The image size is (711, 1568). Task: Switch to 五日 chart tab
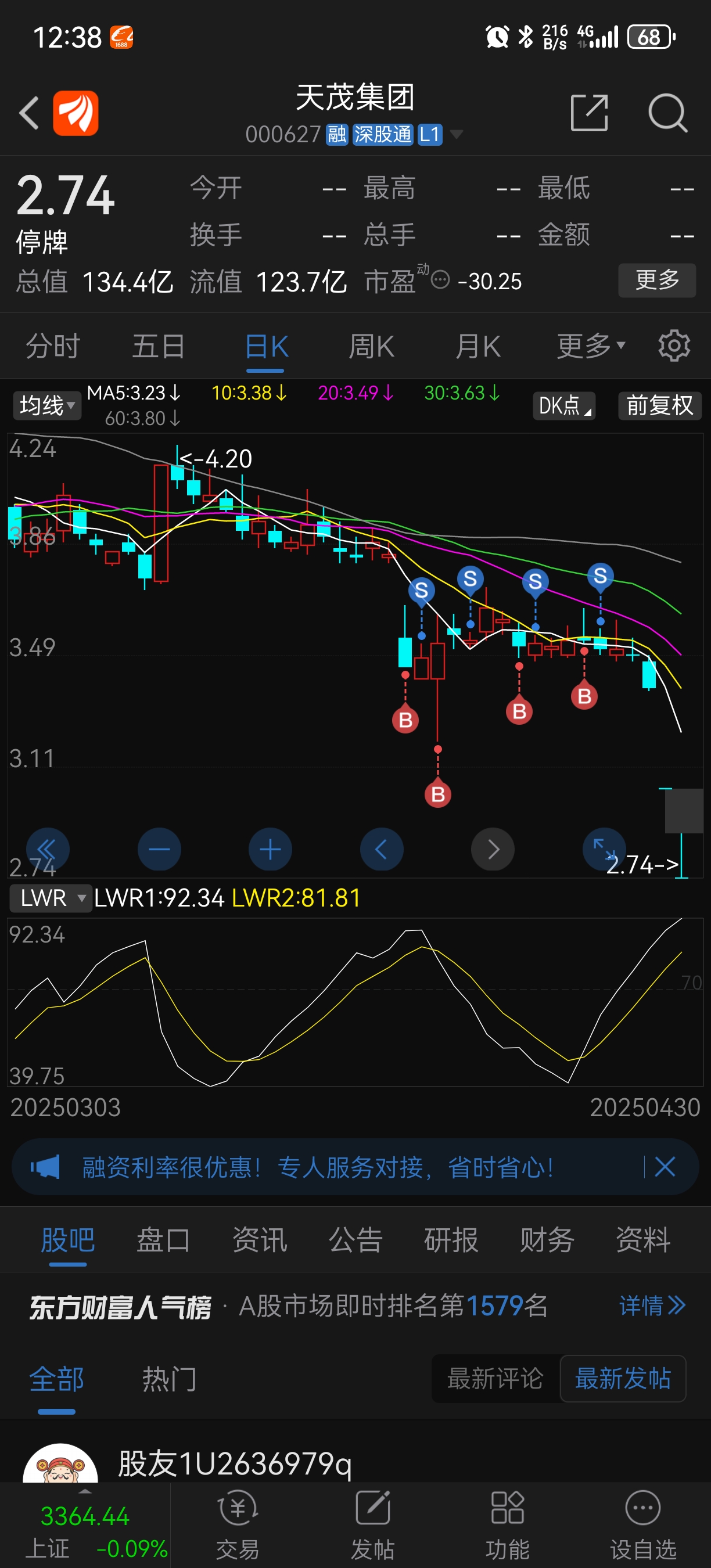[x=159, y=346]
